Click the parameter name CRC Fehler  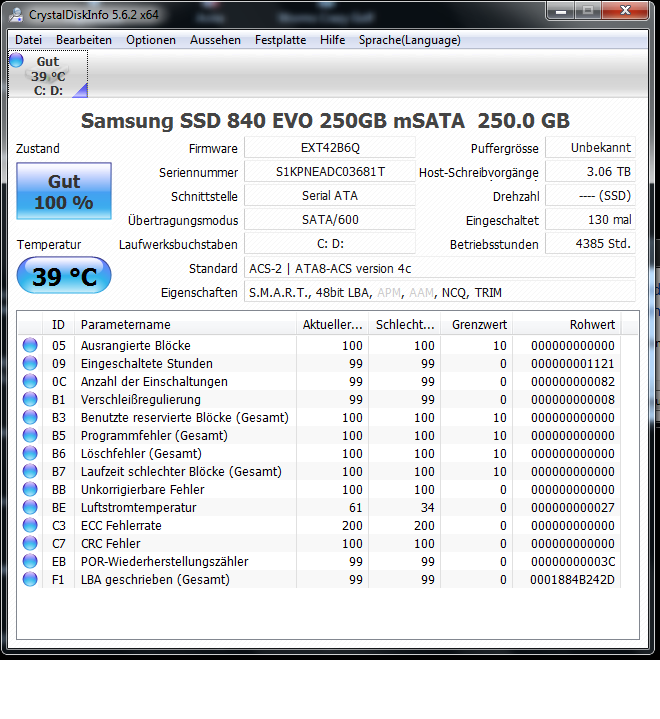tap(111, 543)
